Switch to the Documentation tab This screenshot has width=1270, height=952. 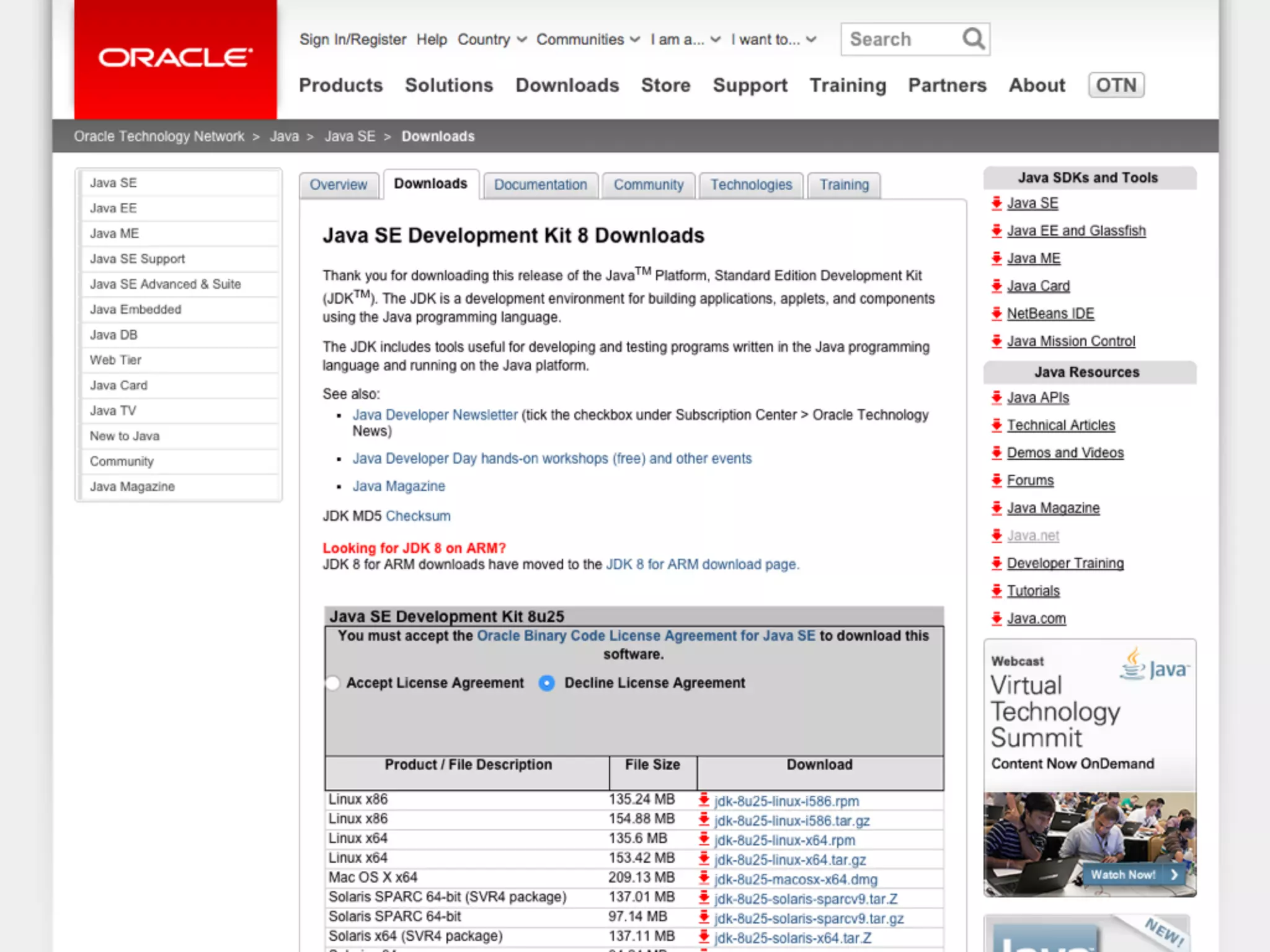point(540,185)
